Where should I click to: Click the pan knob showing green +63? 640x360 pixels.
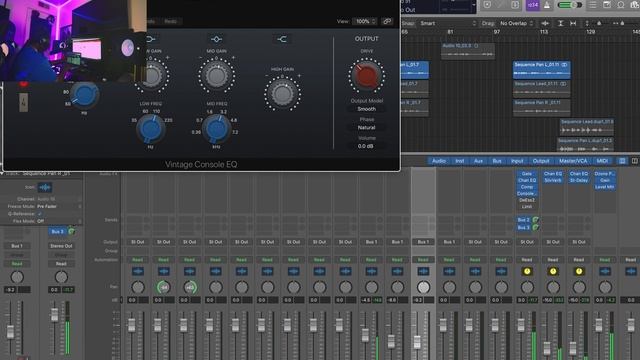pos(190,287)
